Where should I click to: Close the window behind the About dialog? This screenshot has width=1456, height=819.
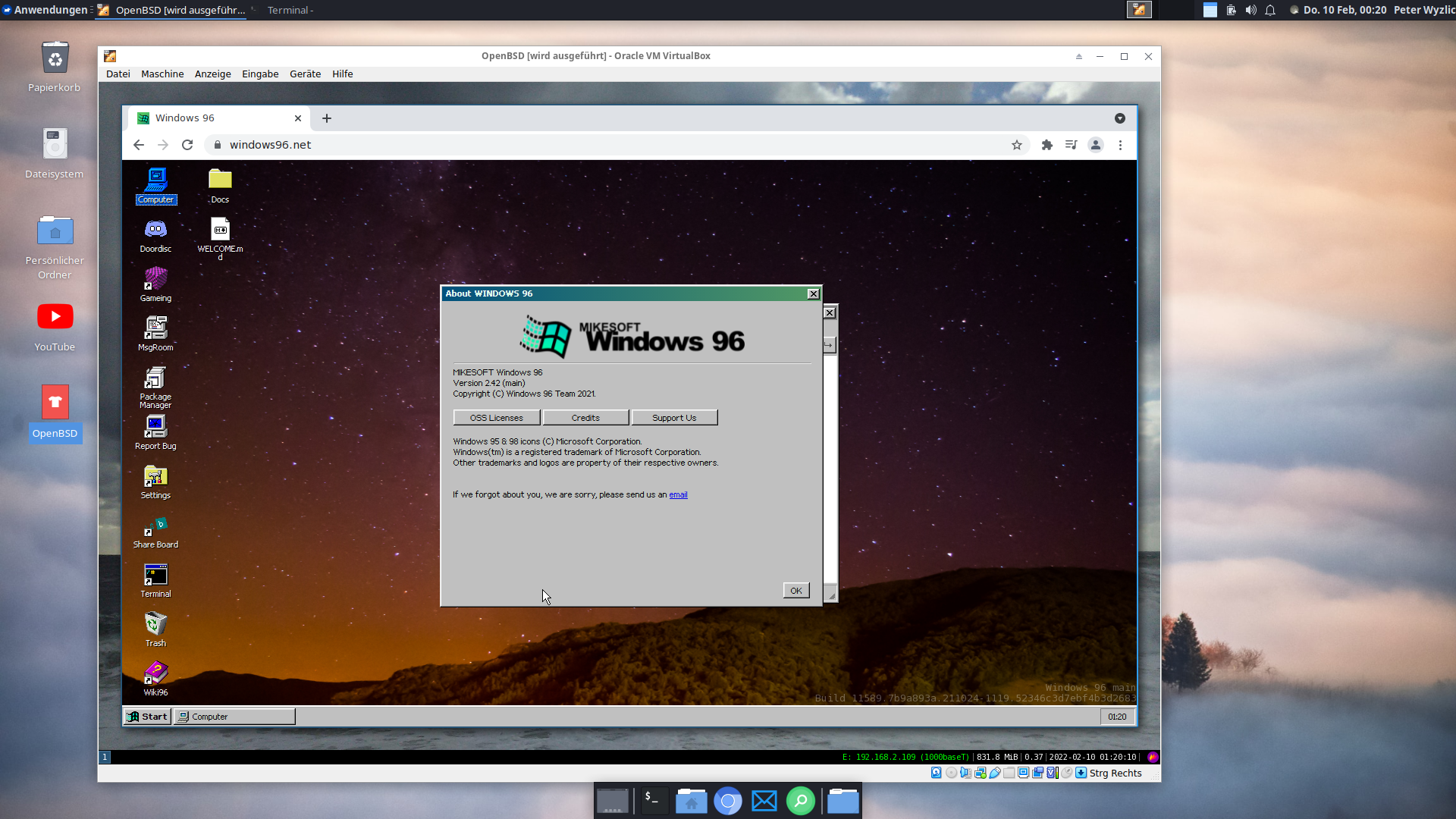coord(830,312)
